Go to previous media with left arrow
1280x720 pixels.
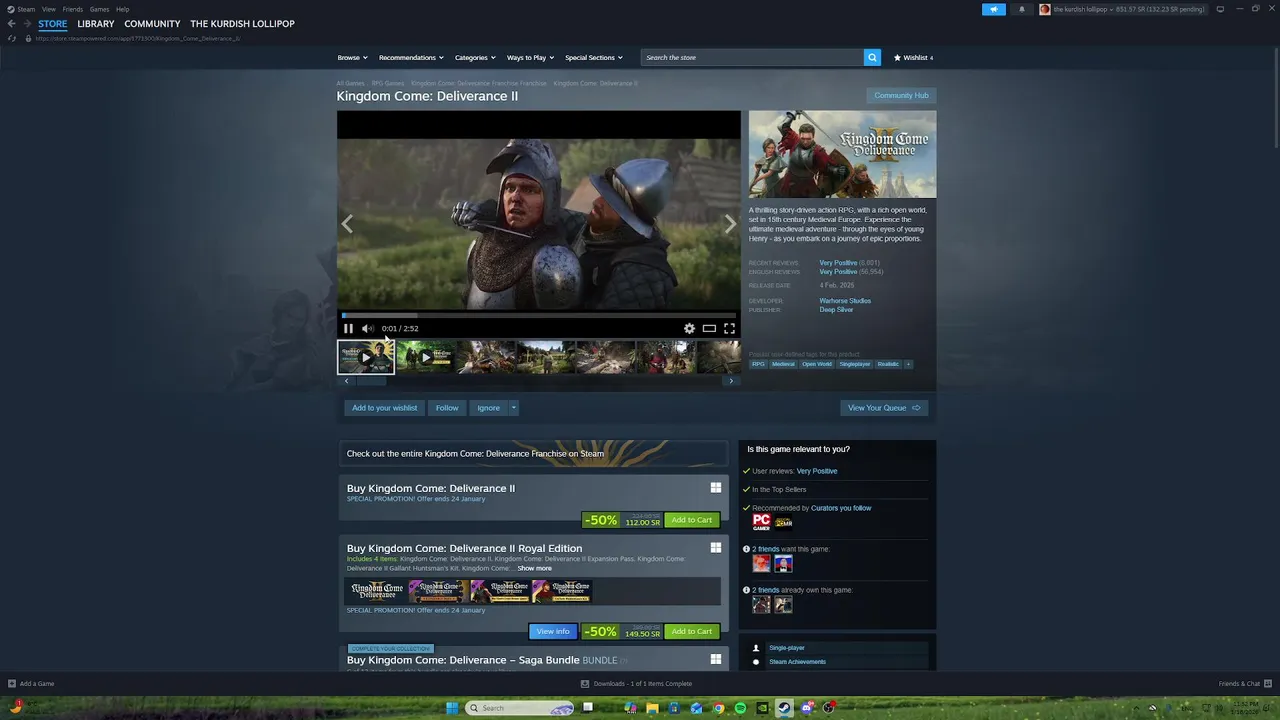click(347, 224)
